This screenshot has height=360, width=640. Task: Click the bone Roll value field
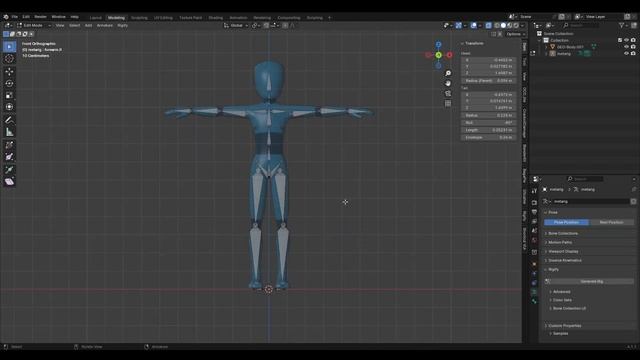coord(489,122)
